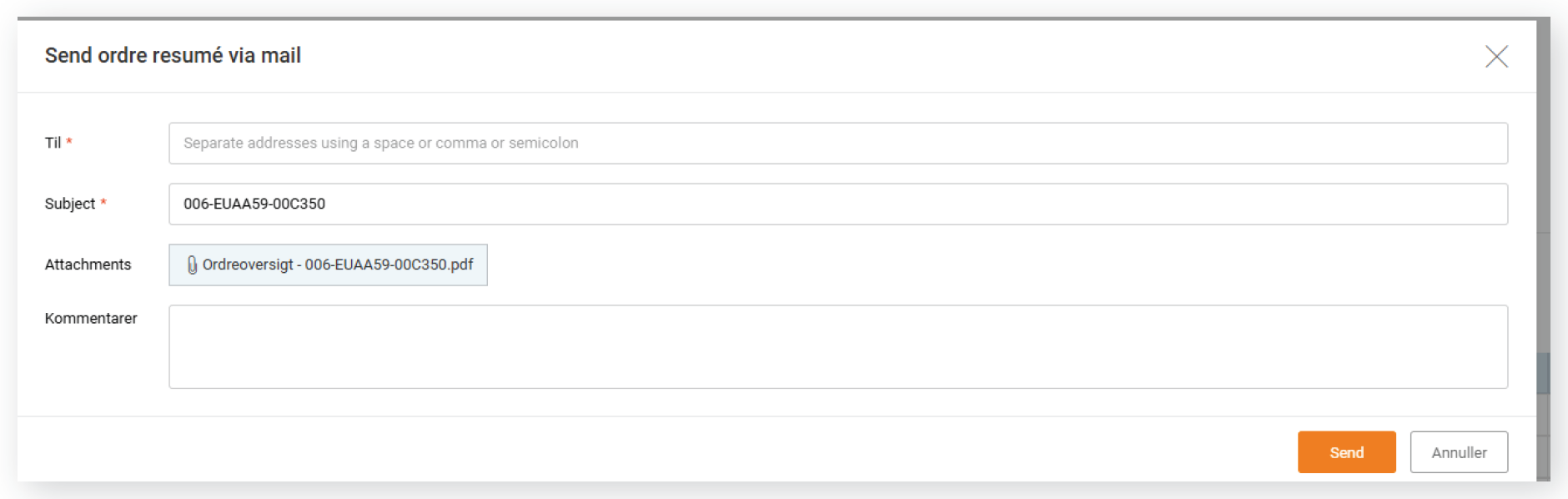Image resolution: width=1568 pixels, height=499 pixels.
Task: Open the Ordreoversigt PDF attachment
Action: point(328,265)
